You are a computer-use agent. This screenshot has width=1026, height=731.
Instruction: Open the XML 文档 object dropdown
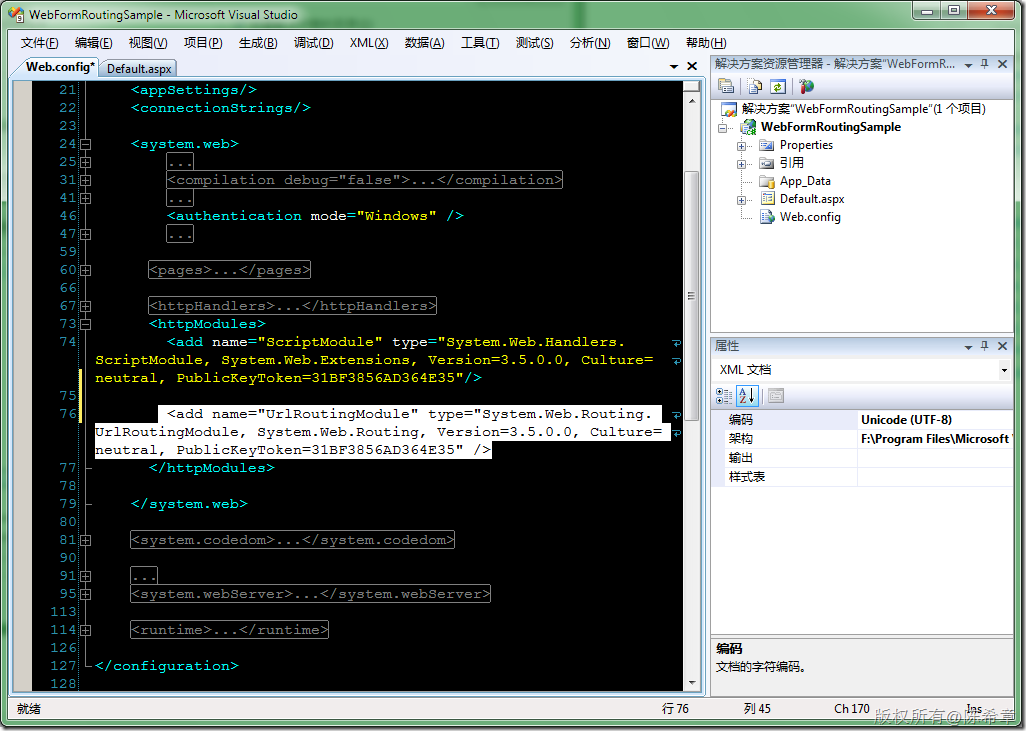(1004, 370)
